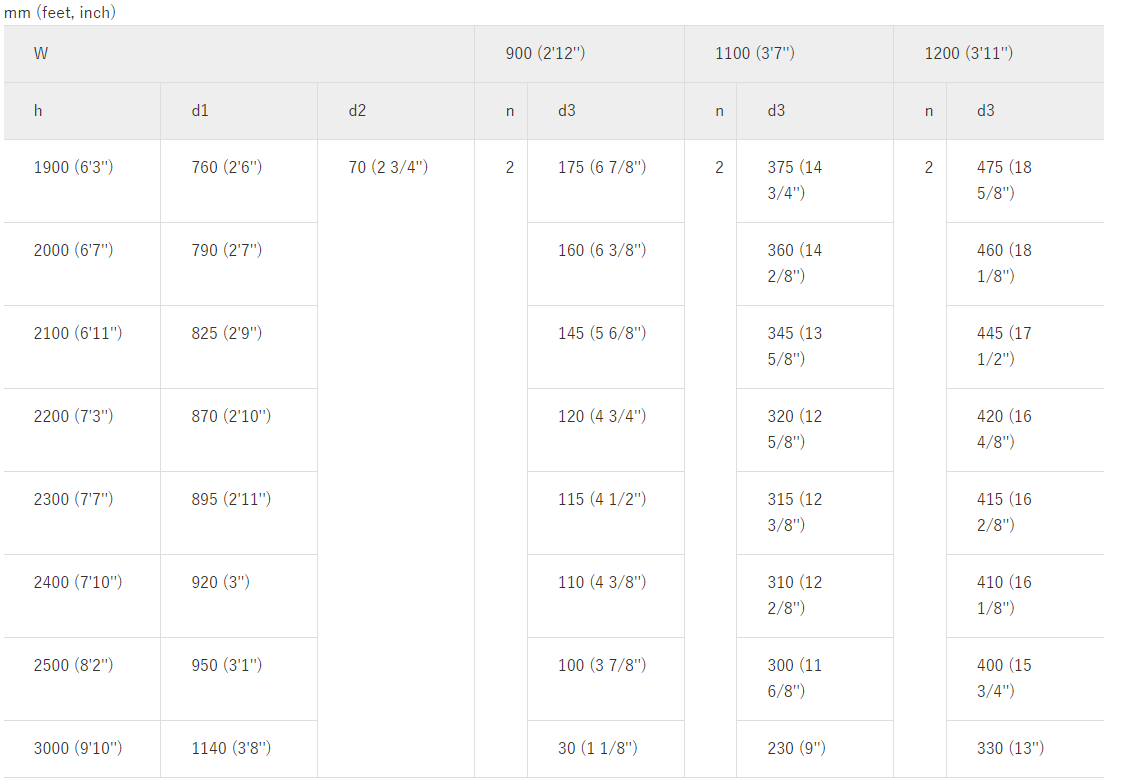Select the 900 (2'12'') width column header

point(545,54)
